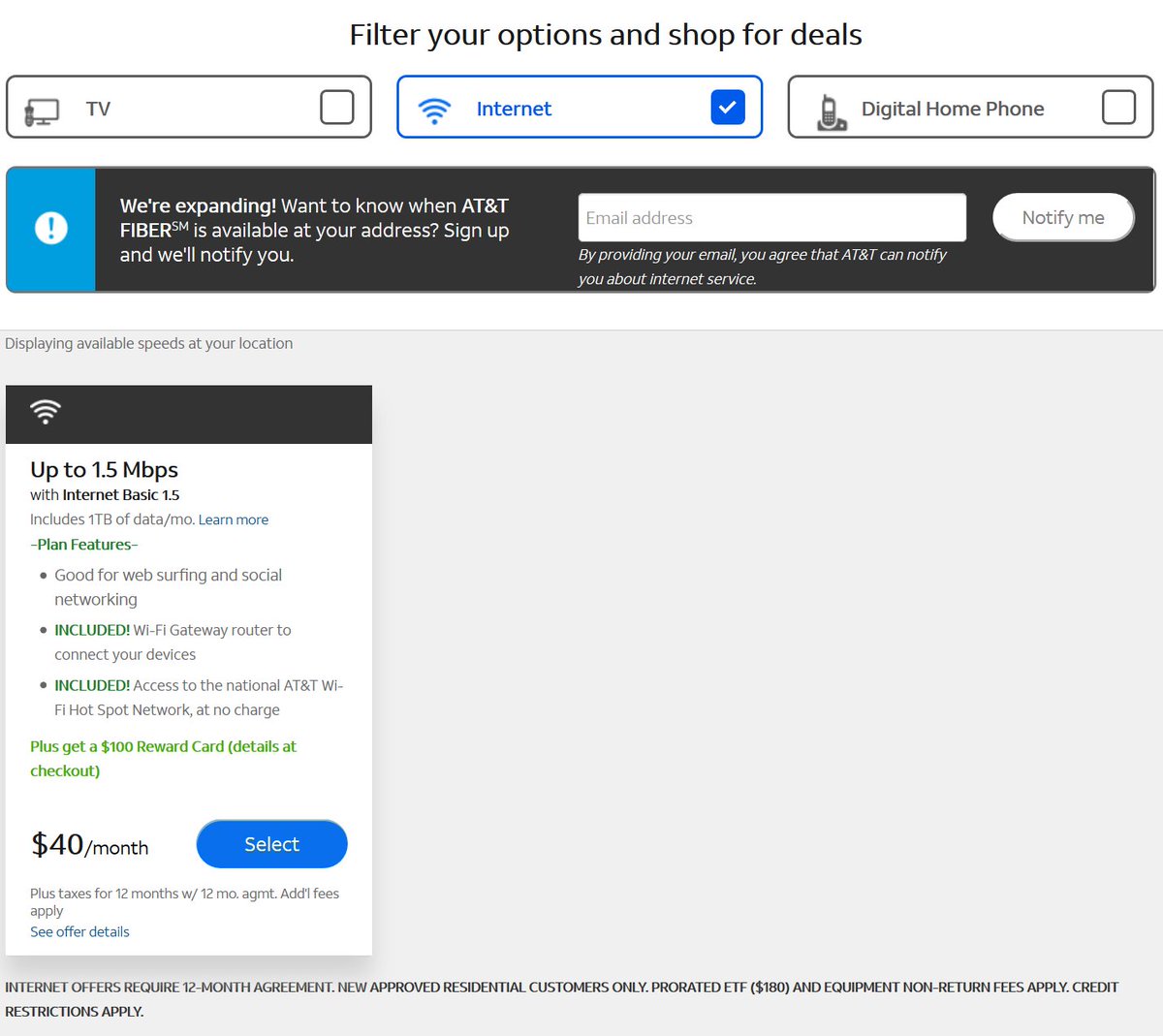Image resolution: width=1163 pixels, height=1036 pixels.
Task: Click the white Wi-Fi icon on plan card header
Action: (x=46, y=412)
